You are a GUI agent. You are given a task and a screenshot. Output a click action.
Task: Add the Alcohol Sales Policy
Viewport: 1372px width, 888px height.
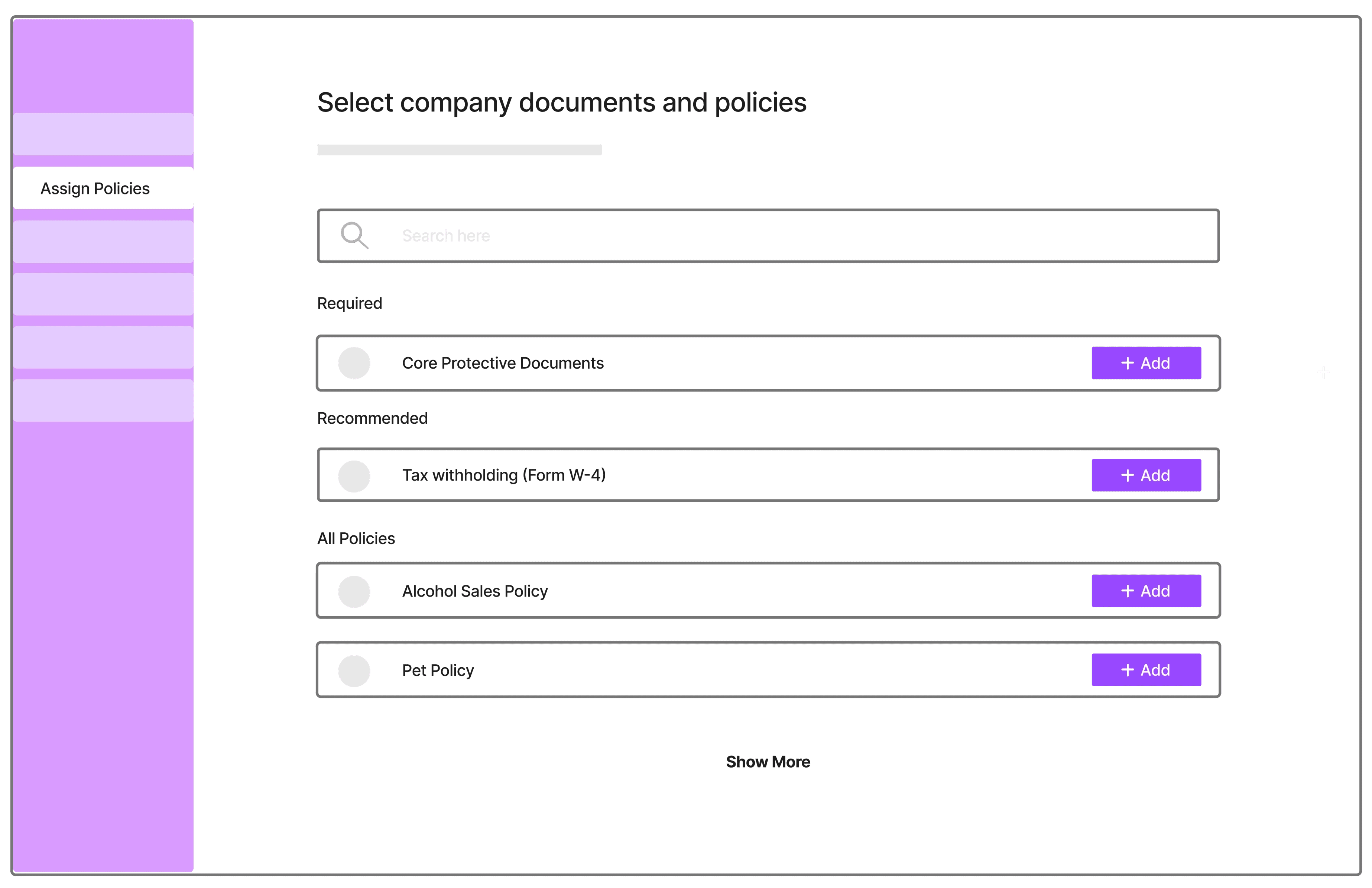click(x=1145, y=591)
